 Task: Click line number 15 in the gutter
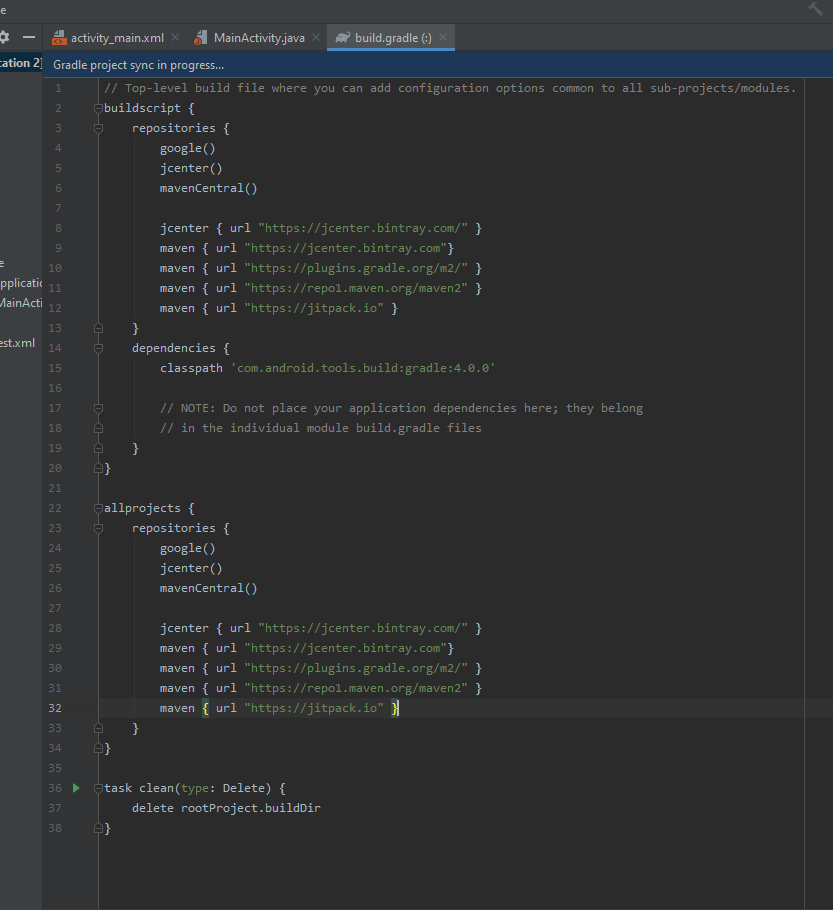click(x=55, y=368)
